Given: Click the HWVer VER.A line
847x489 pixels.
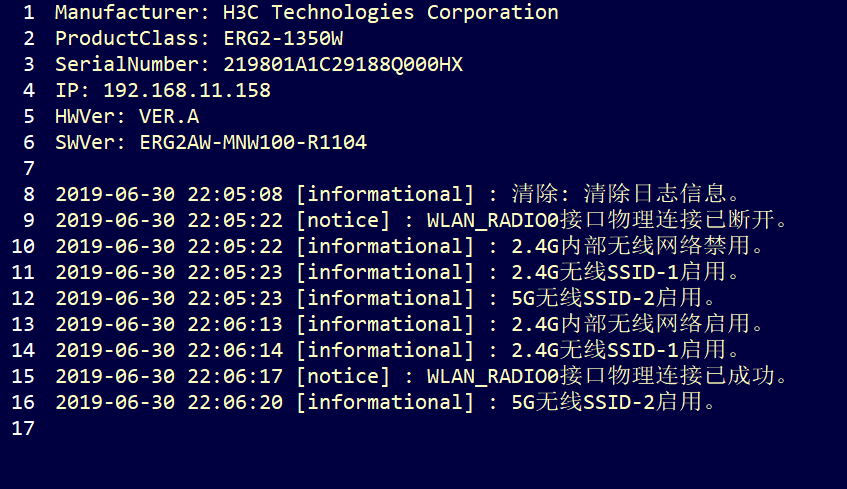Looking at the screenshot, I should coord(127,117).
